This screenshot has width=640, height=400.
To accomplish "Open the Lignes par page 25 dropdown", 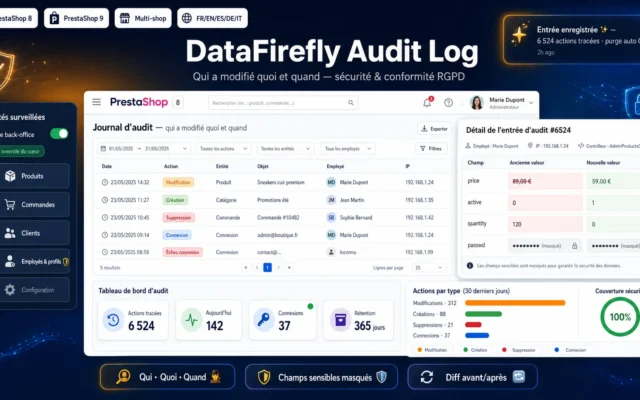I will point(428,268).
